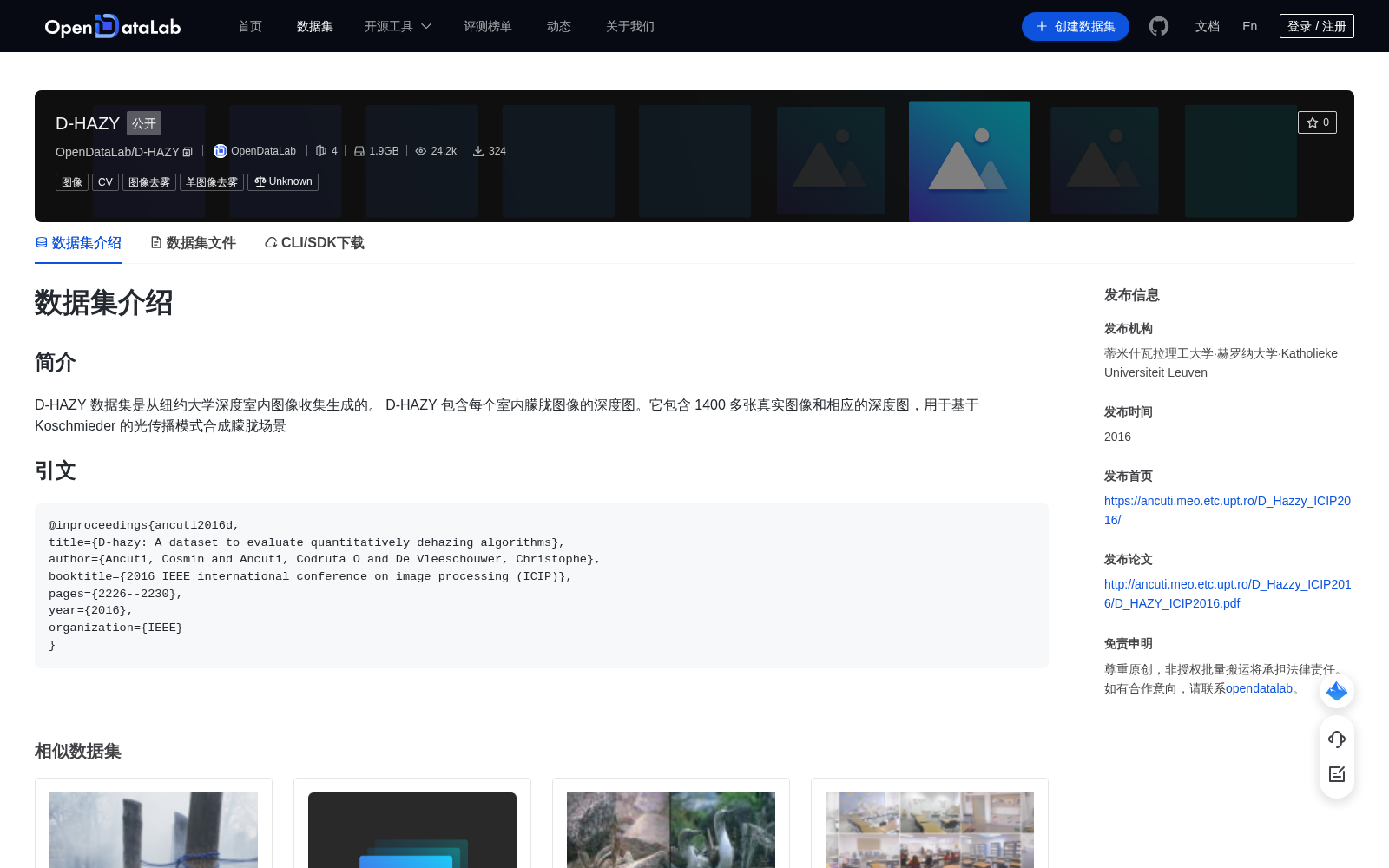Open the GitHub icon in the header
The width and height of the screenshot is (1389, 868).
[x=1159, y=26]
